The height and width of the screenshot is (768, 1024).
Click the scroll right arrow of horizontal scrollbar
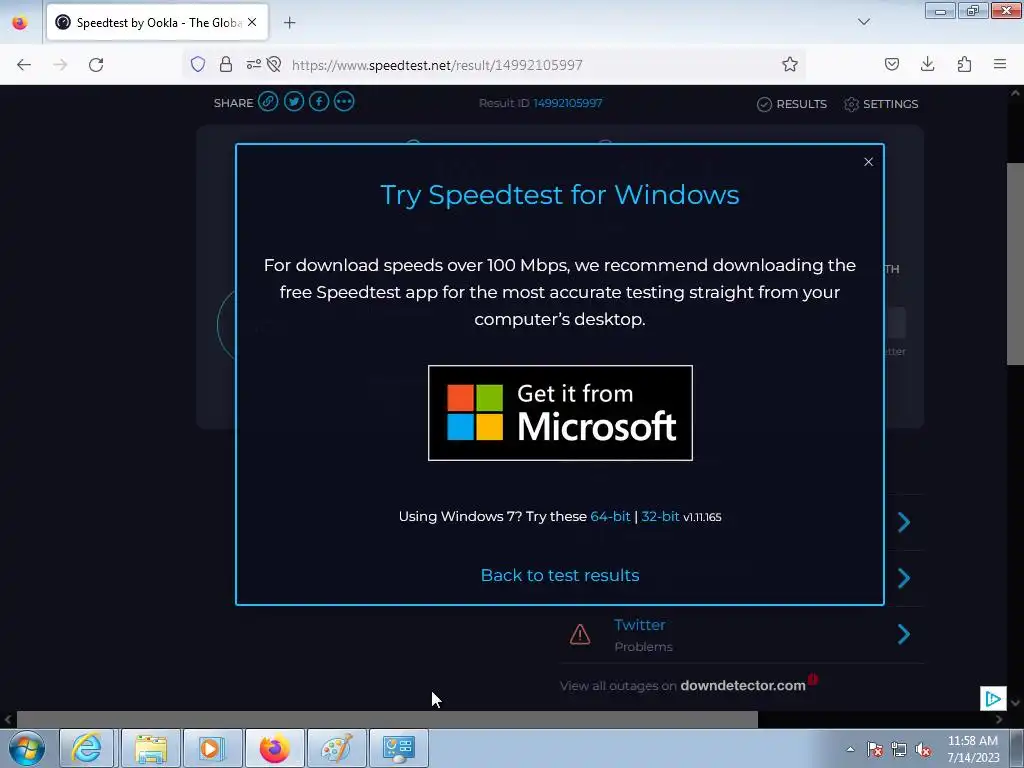[999, 720]
